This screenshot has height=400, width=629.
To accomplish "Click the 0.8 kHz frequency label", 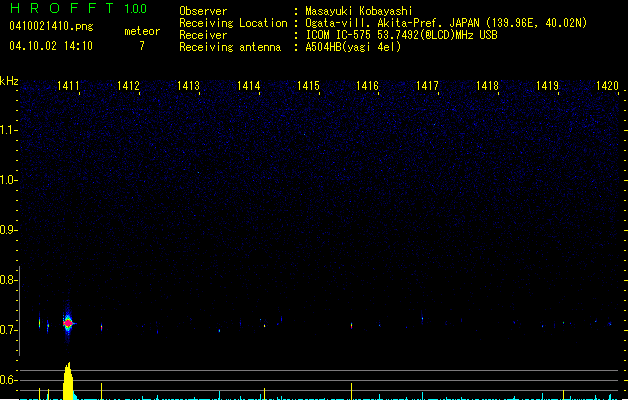I will 8,280.
